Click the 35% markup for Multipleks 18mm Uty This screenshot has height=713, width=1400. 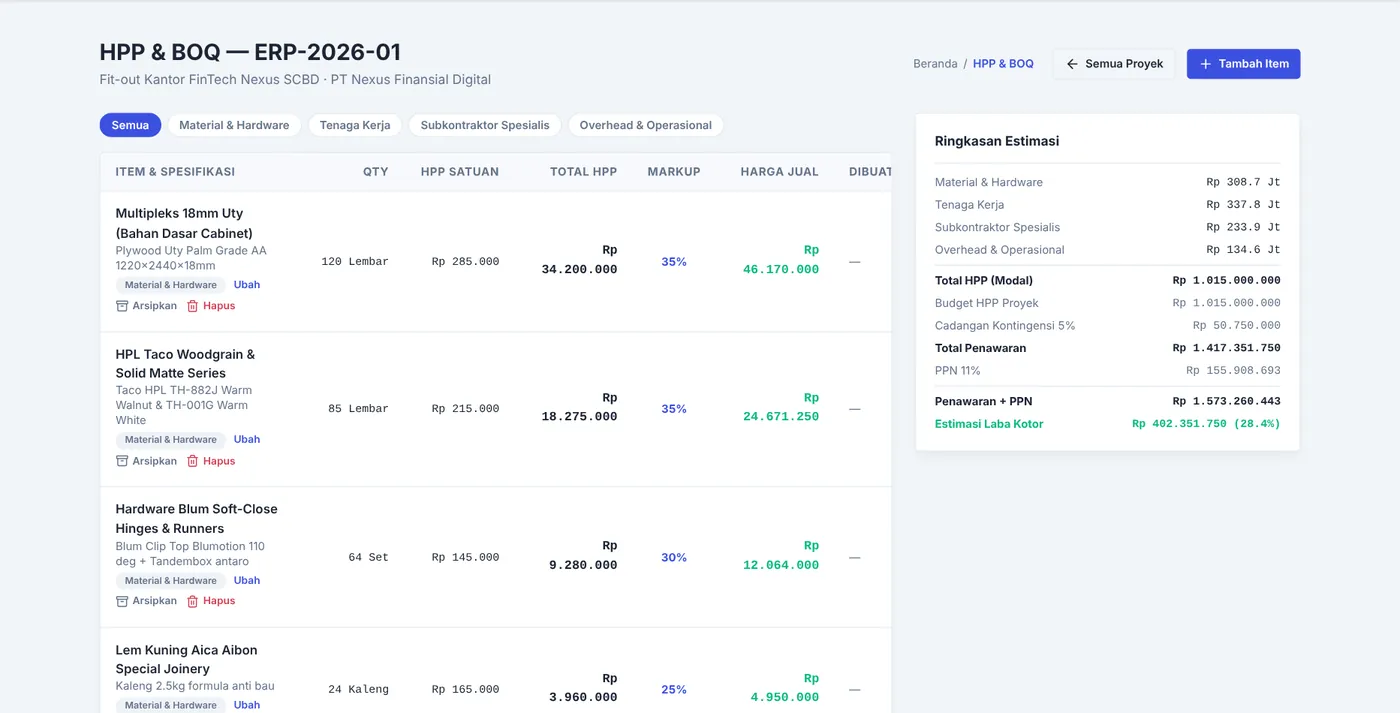click(x=674, y=262)
